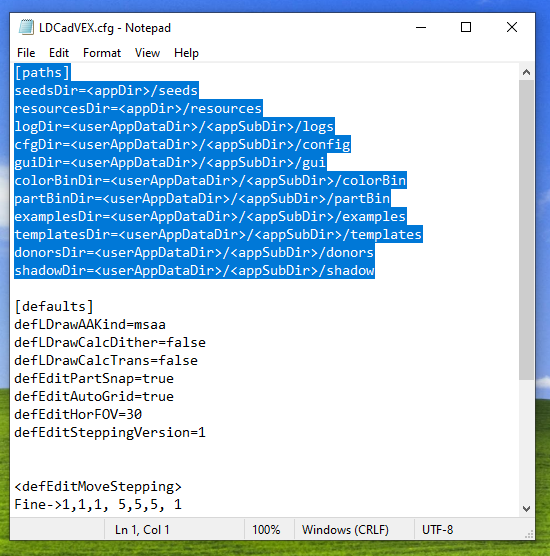The height and width of the screenshot is (556, 550).
Task: Open the Edit menu
Action: 59,53
